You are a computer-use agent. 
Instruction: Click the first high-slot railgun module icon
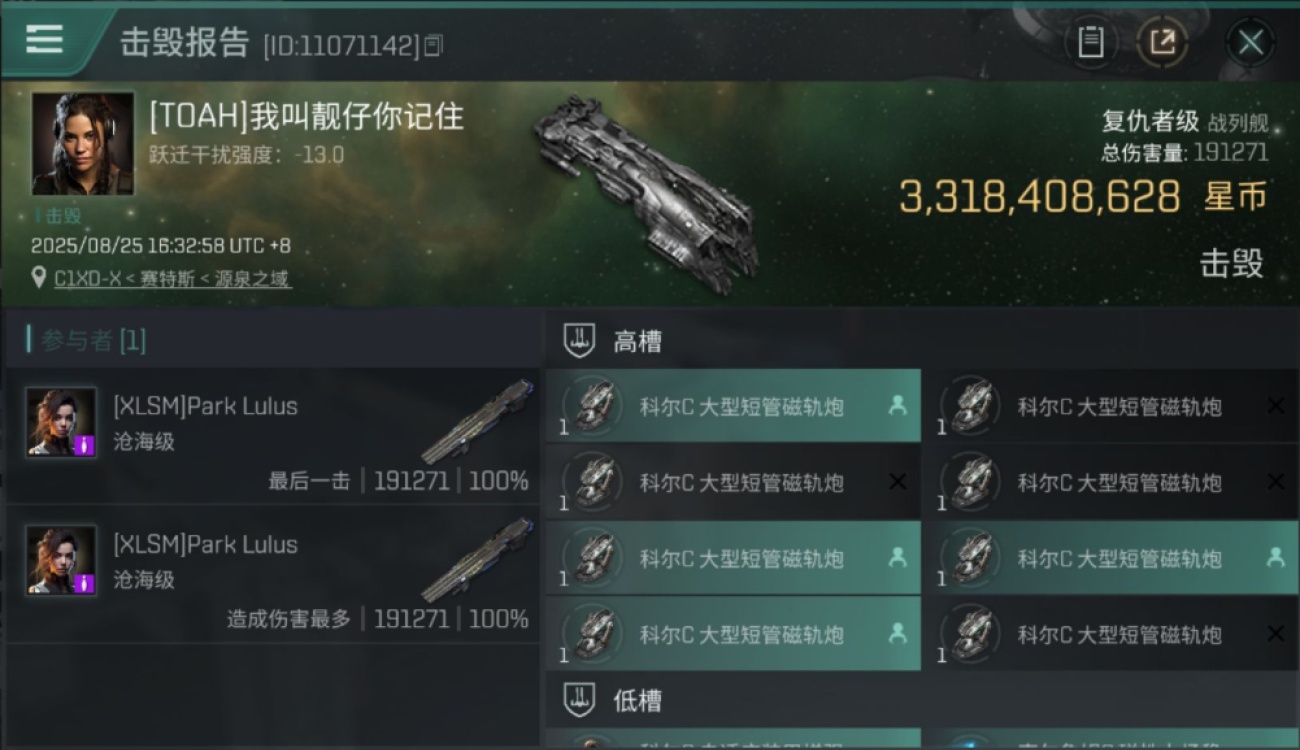click(593, 406)
